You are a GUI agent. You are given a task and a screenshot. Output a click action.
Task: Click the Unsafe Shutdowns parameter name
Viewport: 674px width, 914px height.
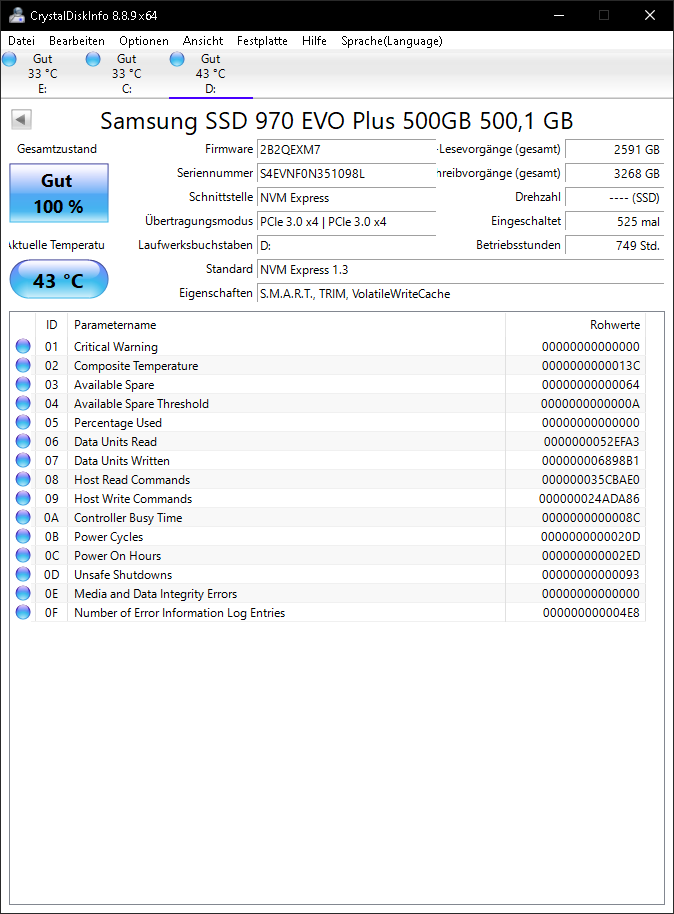coord(123,575)
